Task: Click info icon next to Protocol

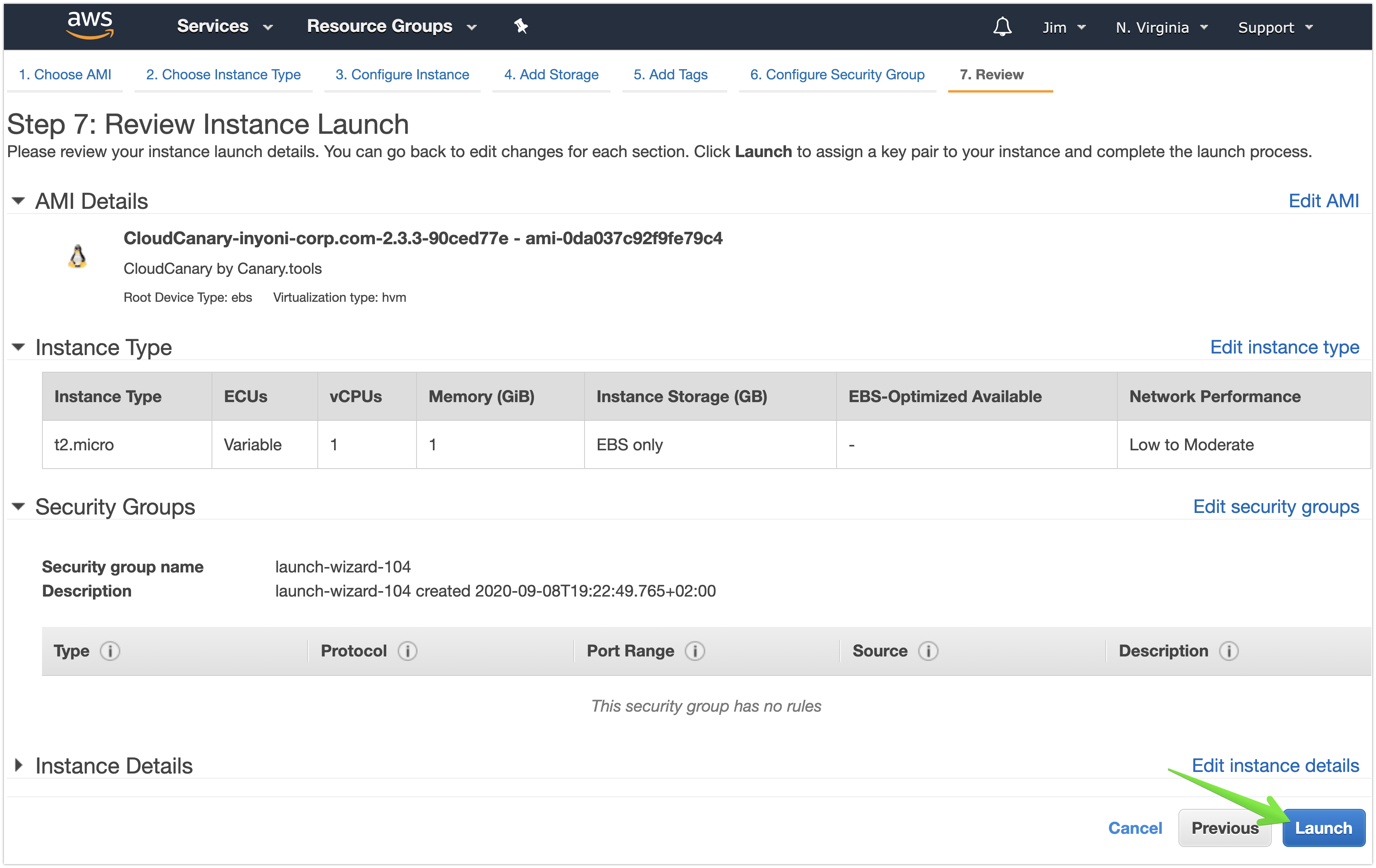Action: 408,651
